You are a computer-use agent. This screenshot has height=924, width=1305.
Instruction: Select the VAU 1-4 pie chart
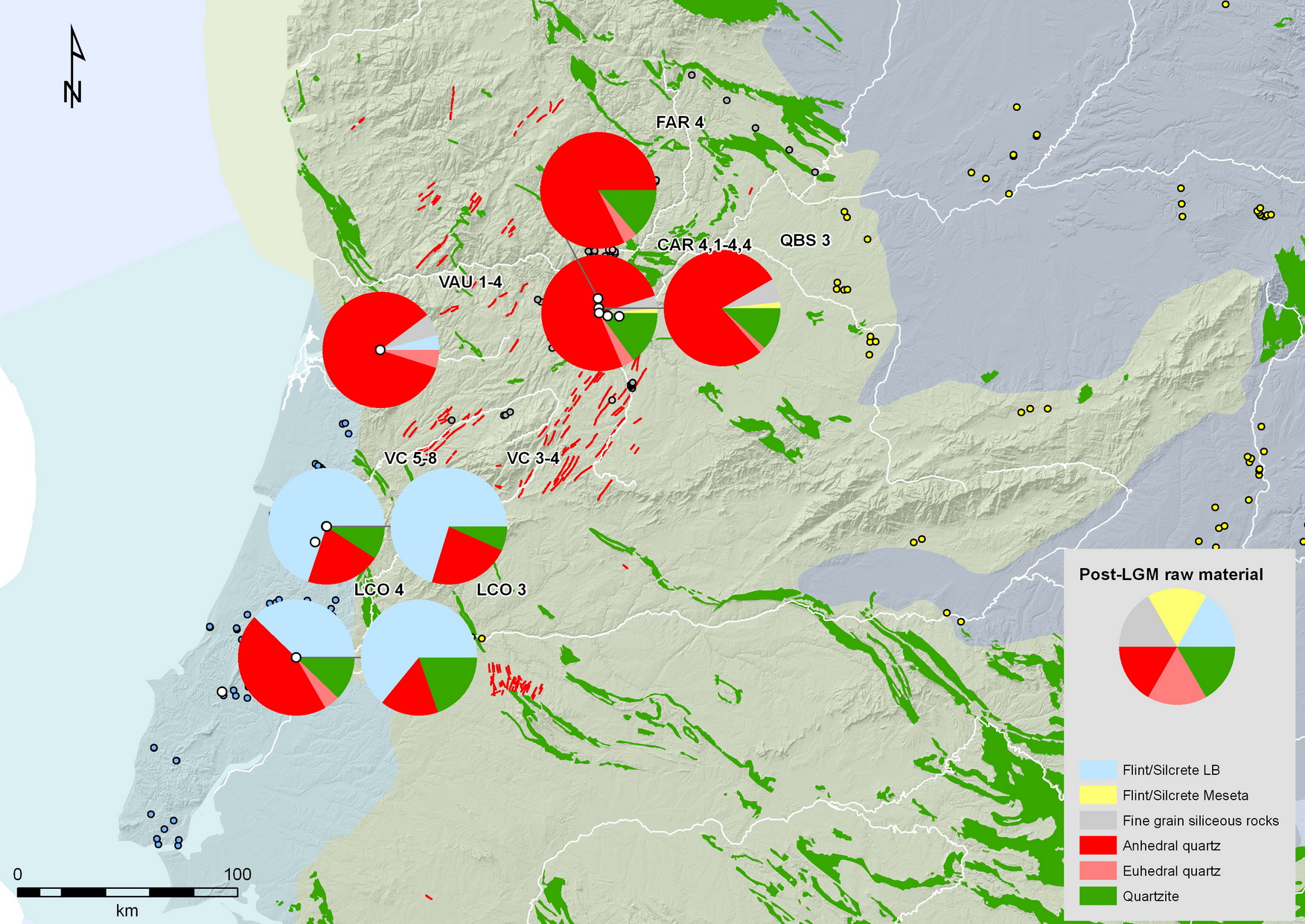pos(380,350)
